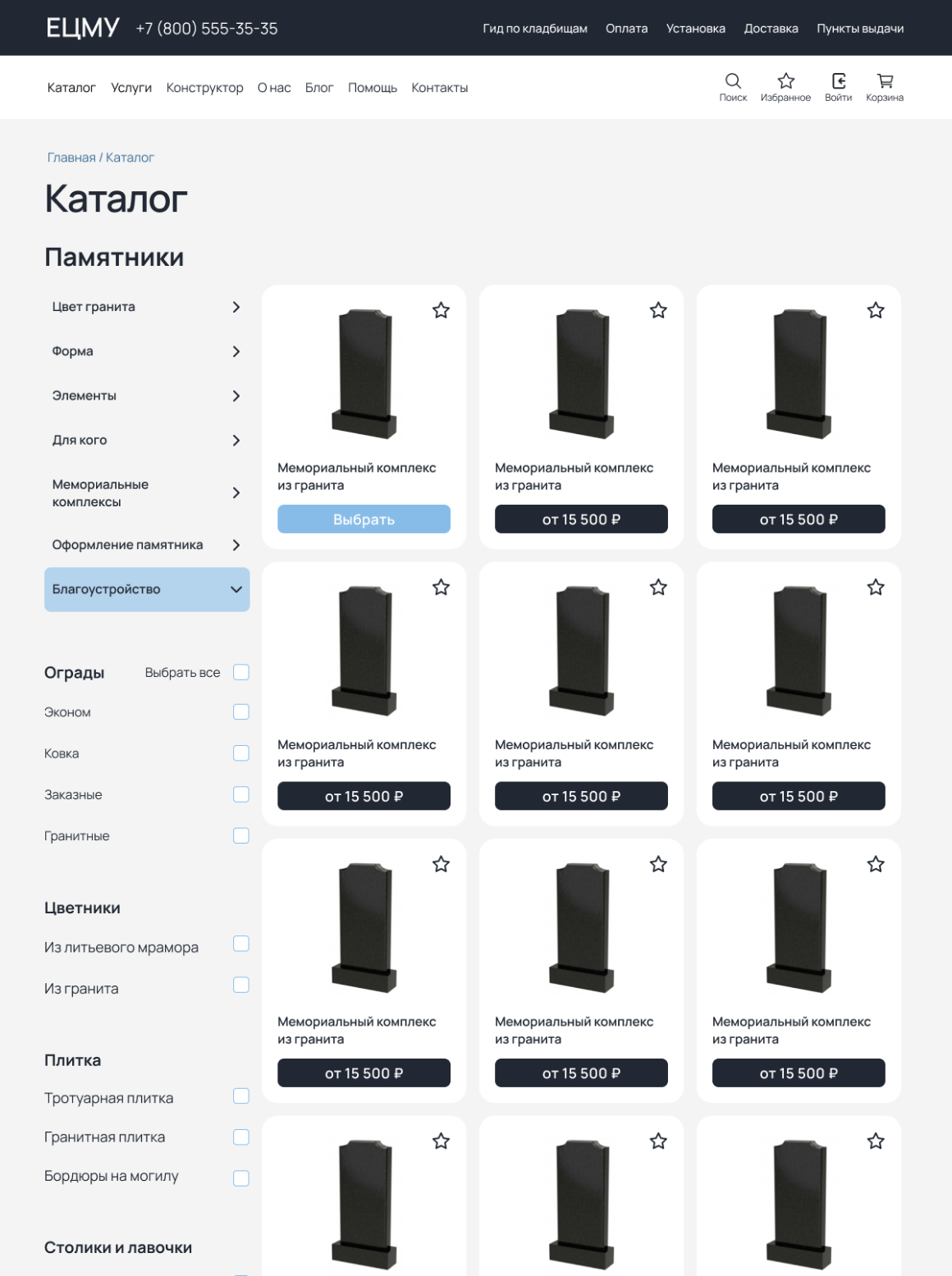The image size is (952, 1276).
Task: Open the Каталог menu item
Action: click(x=71, y=88)
